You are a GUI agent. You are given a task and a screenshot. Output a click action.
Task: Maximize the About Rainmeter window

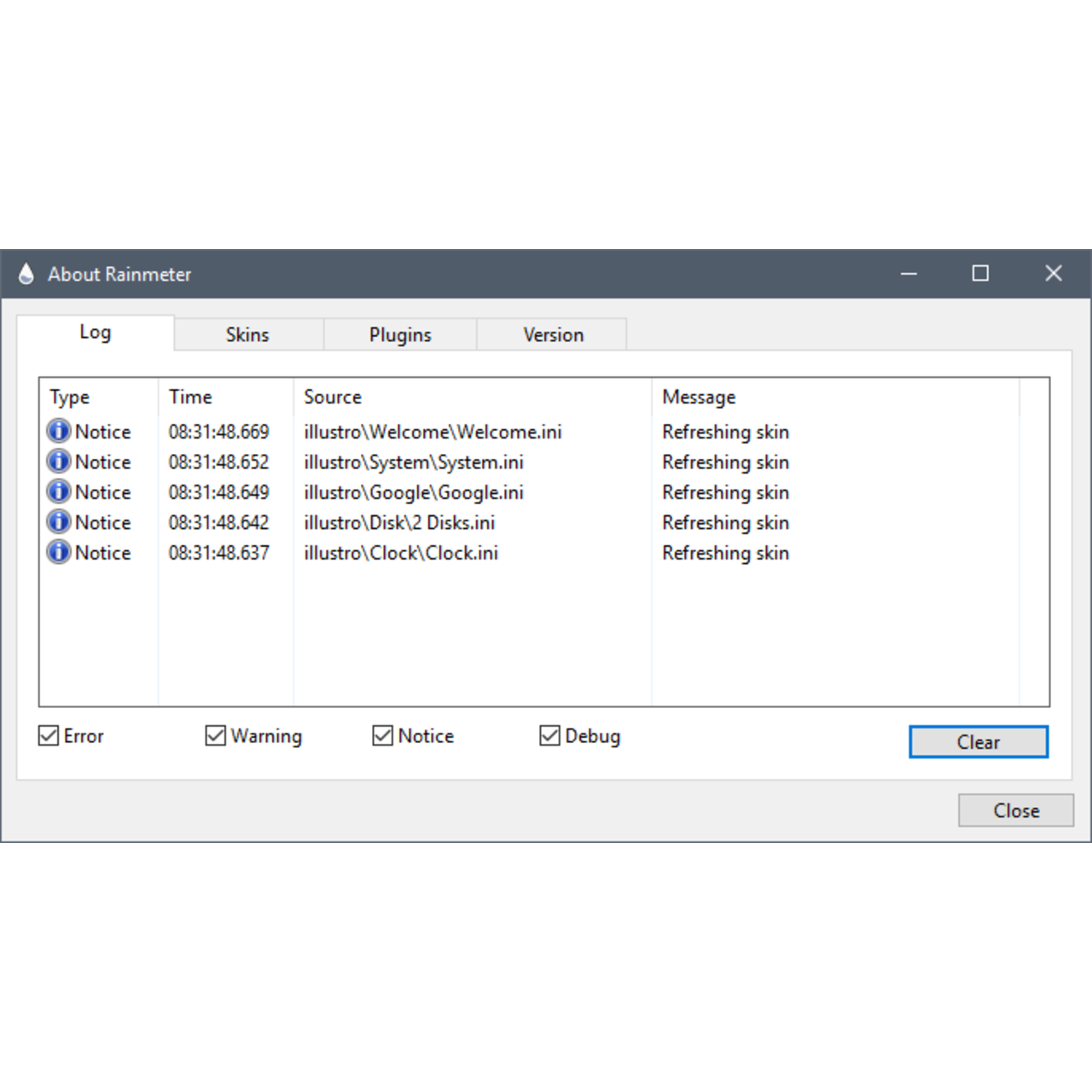[x=980, y=273]
